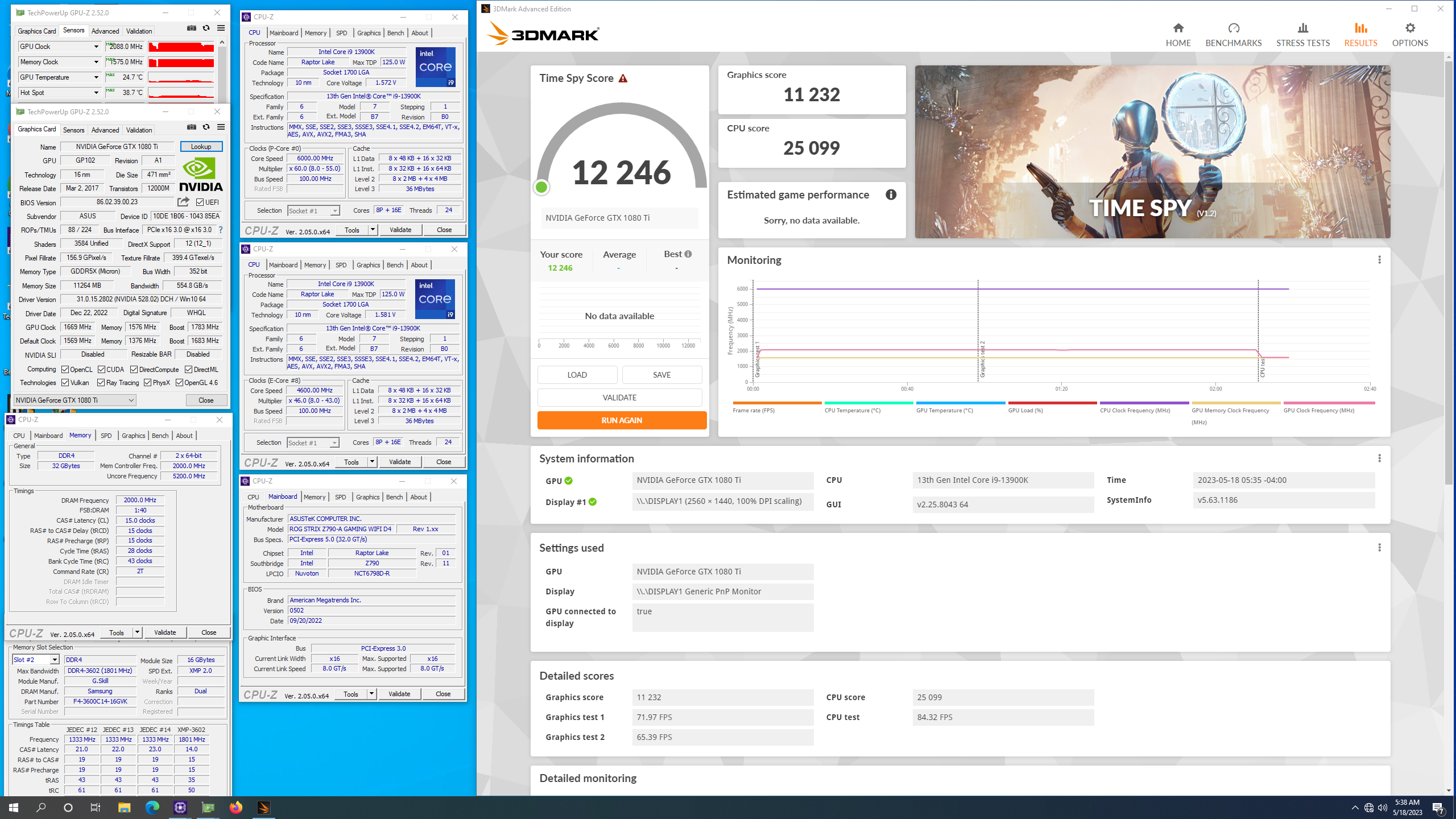Open Firefox from taskbar

tap(235, 808)
